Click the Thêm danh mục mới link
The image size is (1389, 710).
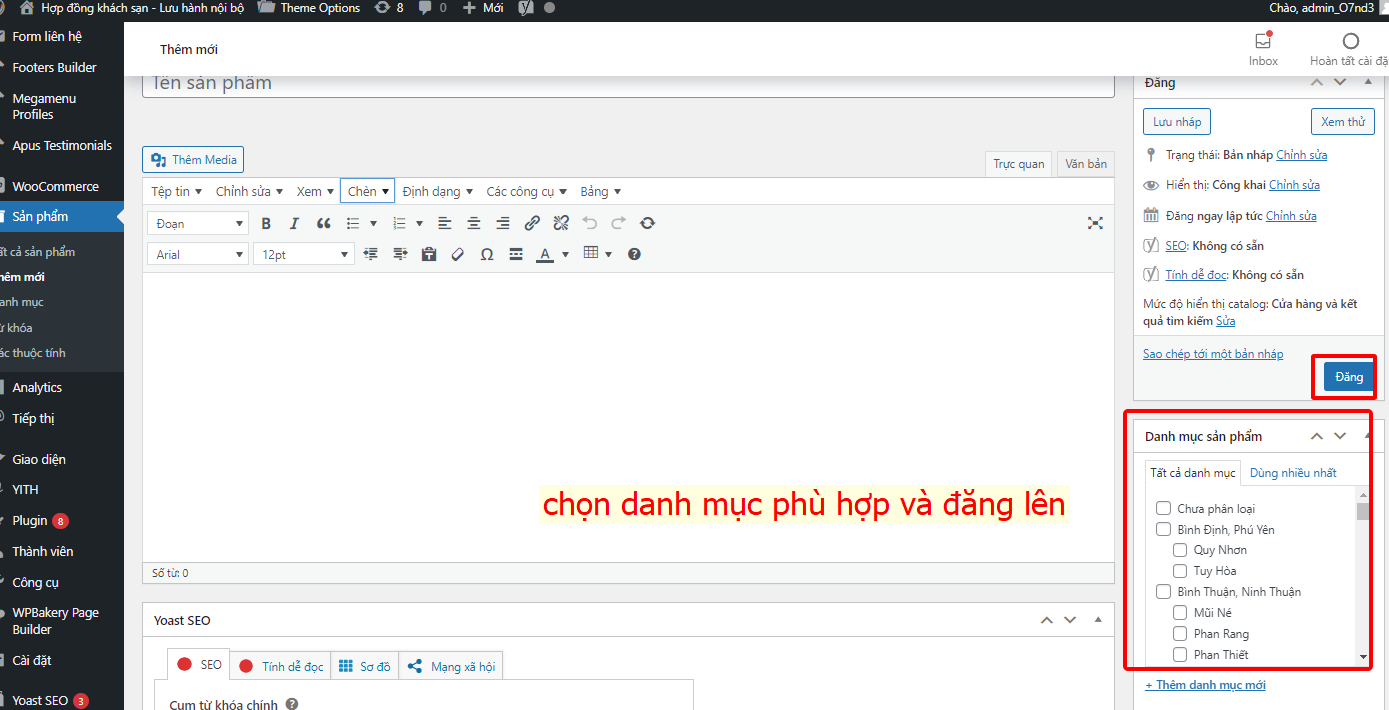click(x=1205, y=685)
